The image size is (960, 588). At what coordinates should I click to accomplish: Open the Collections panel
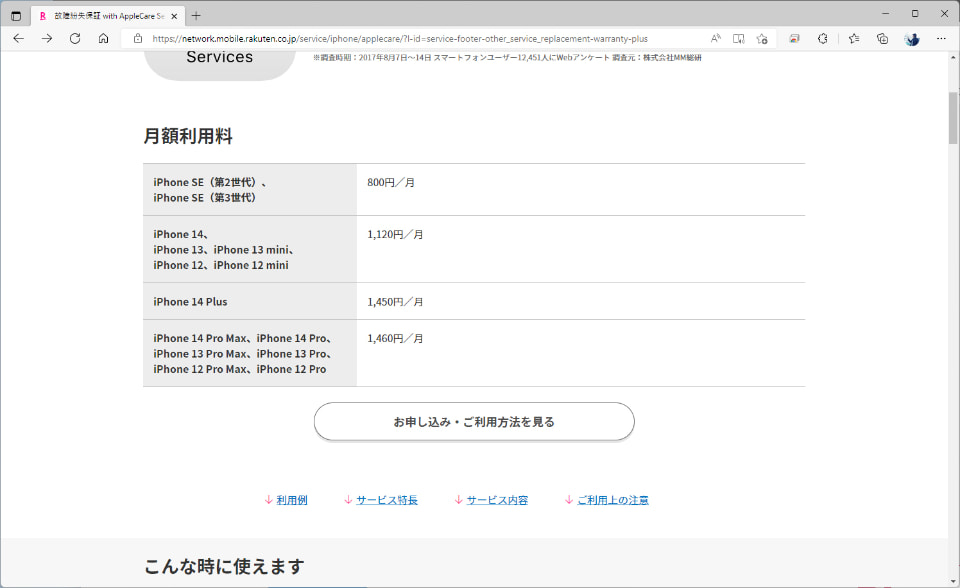tap(881, 38)
